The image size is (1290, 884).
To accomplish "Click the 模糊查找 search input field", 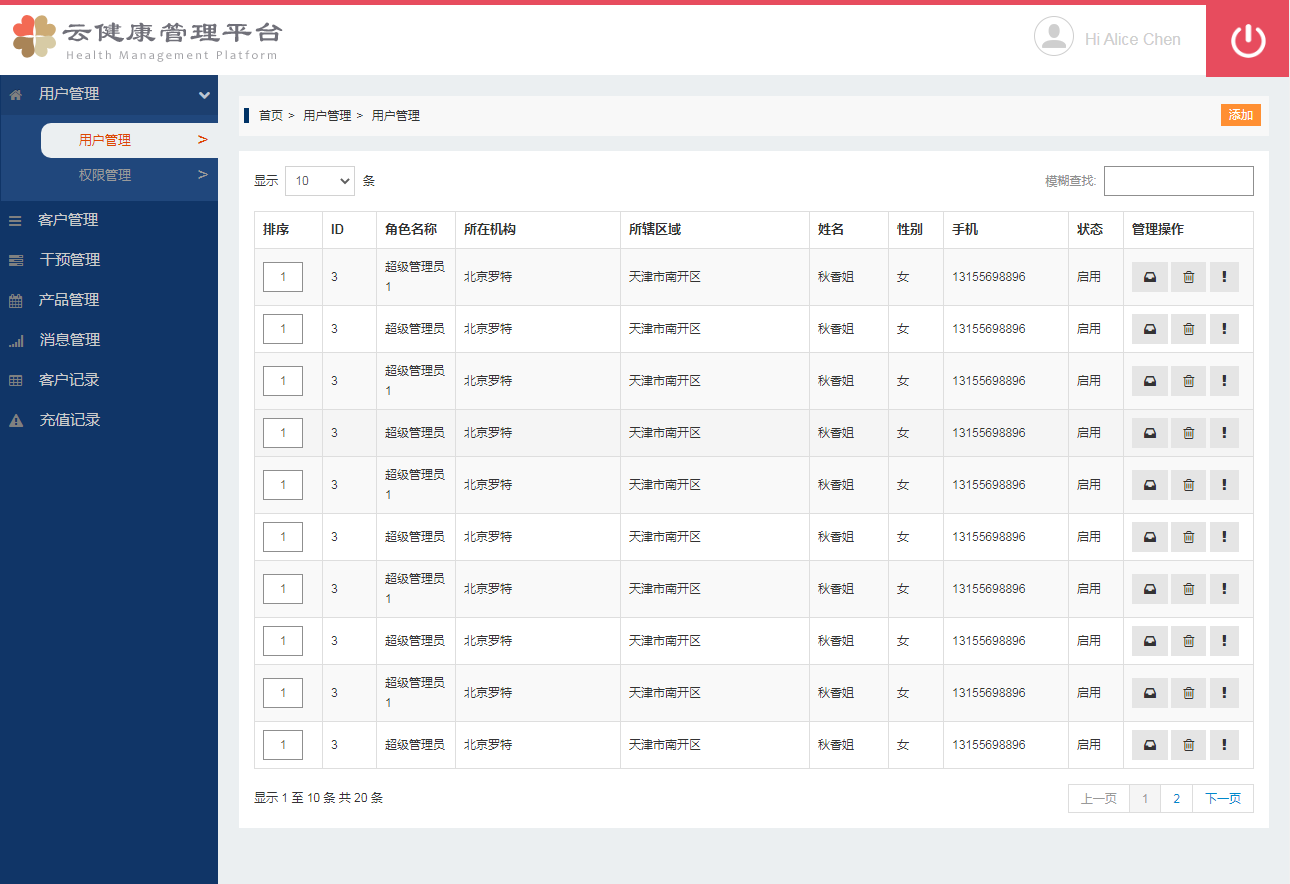I will (1178, 181).
